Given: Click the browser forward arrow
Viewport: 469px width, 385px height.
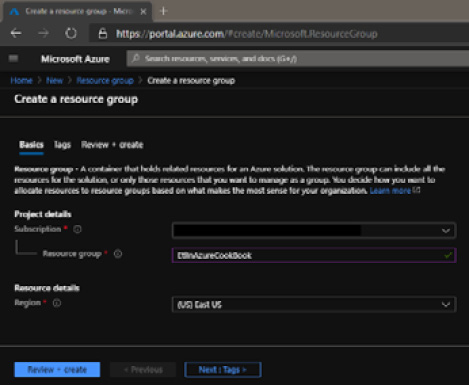Looking at the screenshot, I should 43,33.
